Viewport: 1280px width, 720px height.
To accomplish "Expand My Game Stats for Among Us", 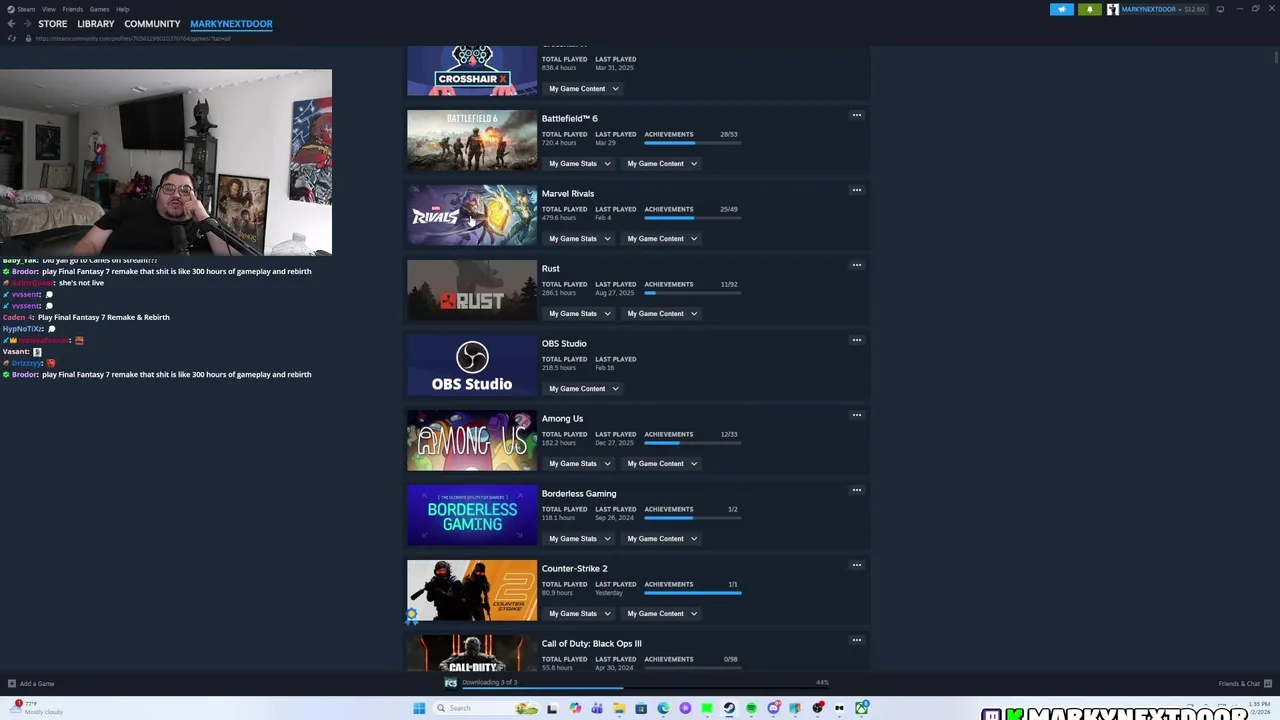I will pos(579,464).
